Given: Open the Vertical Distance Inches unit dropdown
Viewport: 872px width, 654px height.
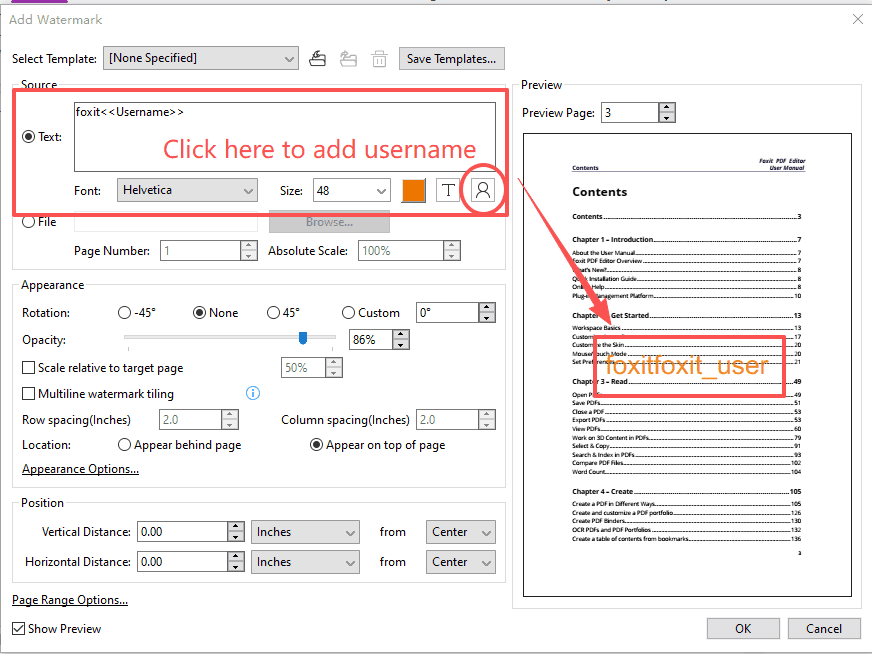Looking at the screenshot, I should tap(305, 532).
